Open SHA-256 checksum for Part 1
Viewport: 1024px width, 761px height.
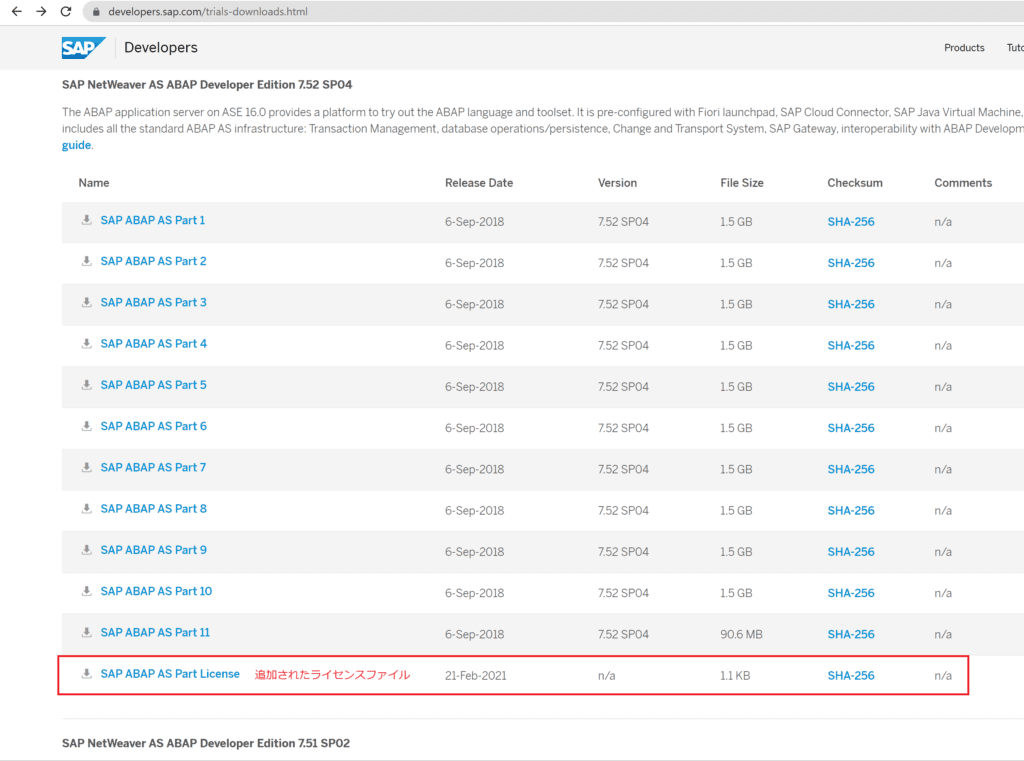(x=851, y=221)
